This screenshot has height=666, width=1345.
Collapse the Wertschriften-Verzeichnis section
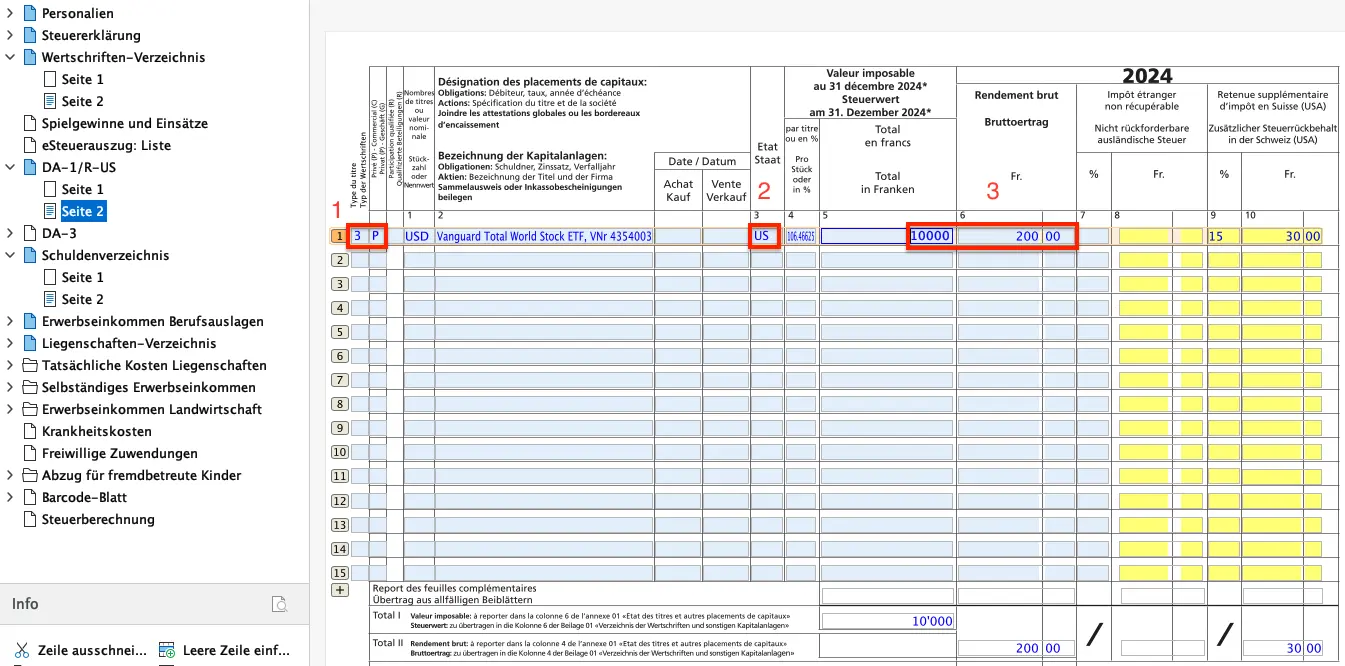10,57
